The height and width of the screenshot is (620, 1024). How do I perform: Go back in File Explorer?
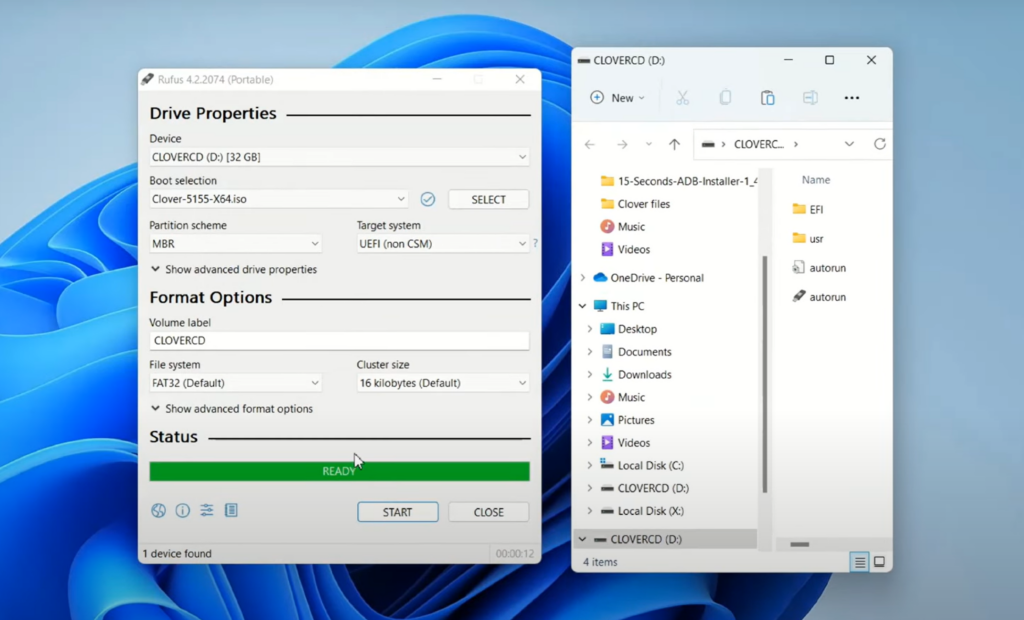(590, 144)
